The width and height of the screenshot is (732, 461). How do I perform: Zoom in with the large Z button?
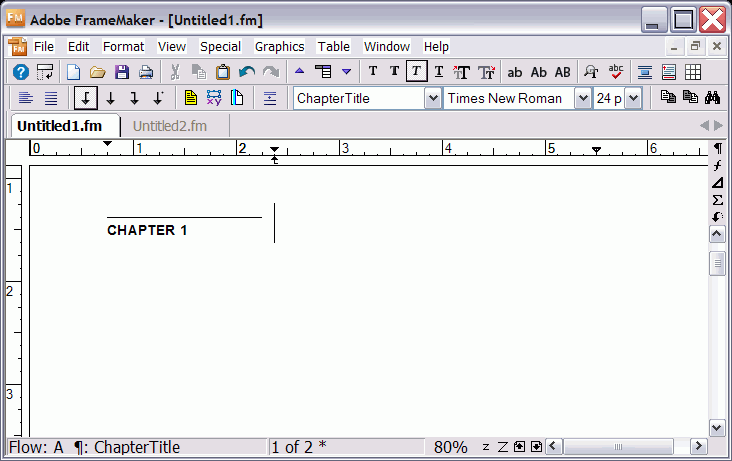pos(503,447)
